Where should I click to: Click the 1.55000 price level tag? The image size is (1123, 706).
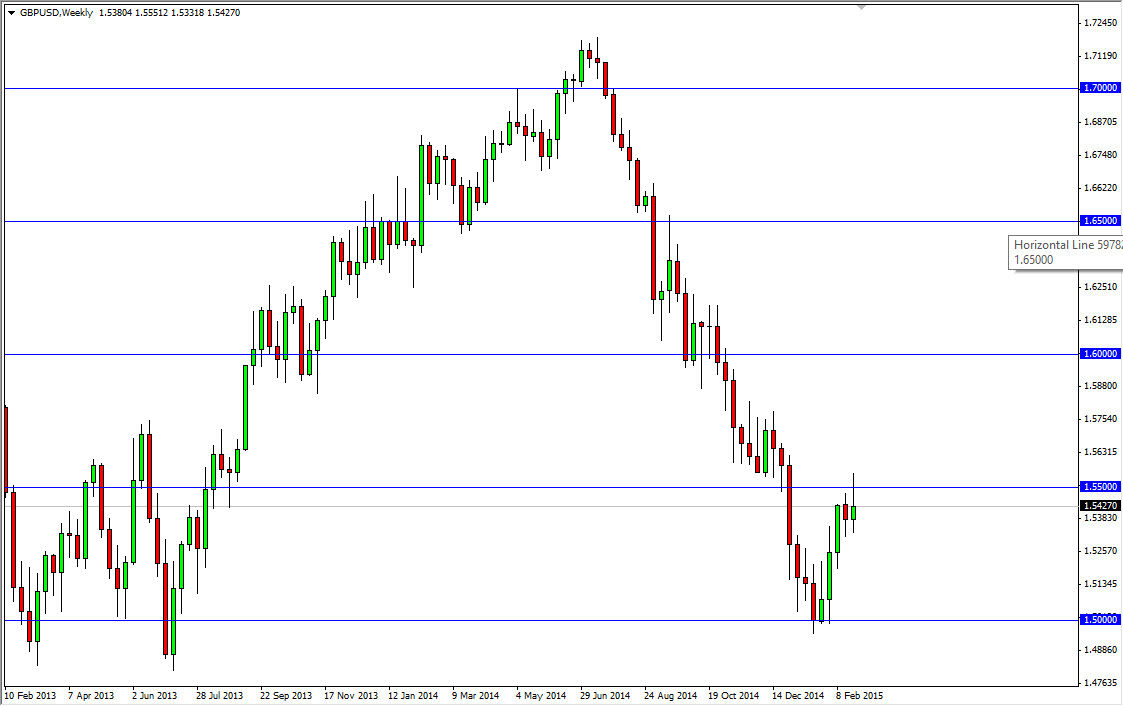pos(1102,486)
